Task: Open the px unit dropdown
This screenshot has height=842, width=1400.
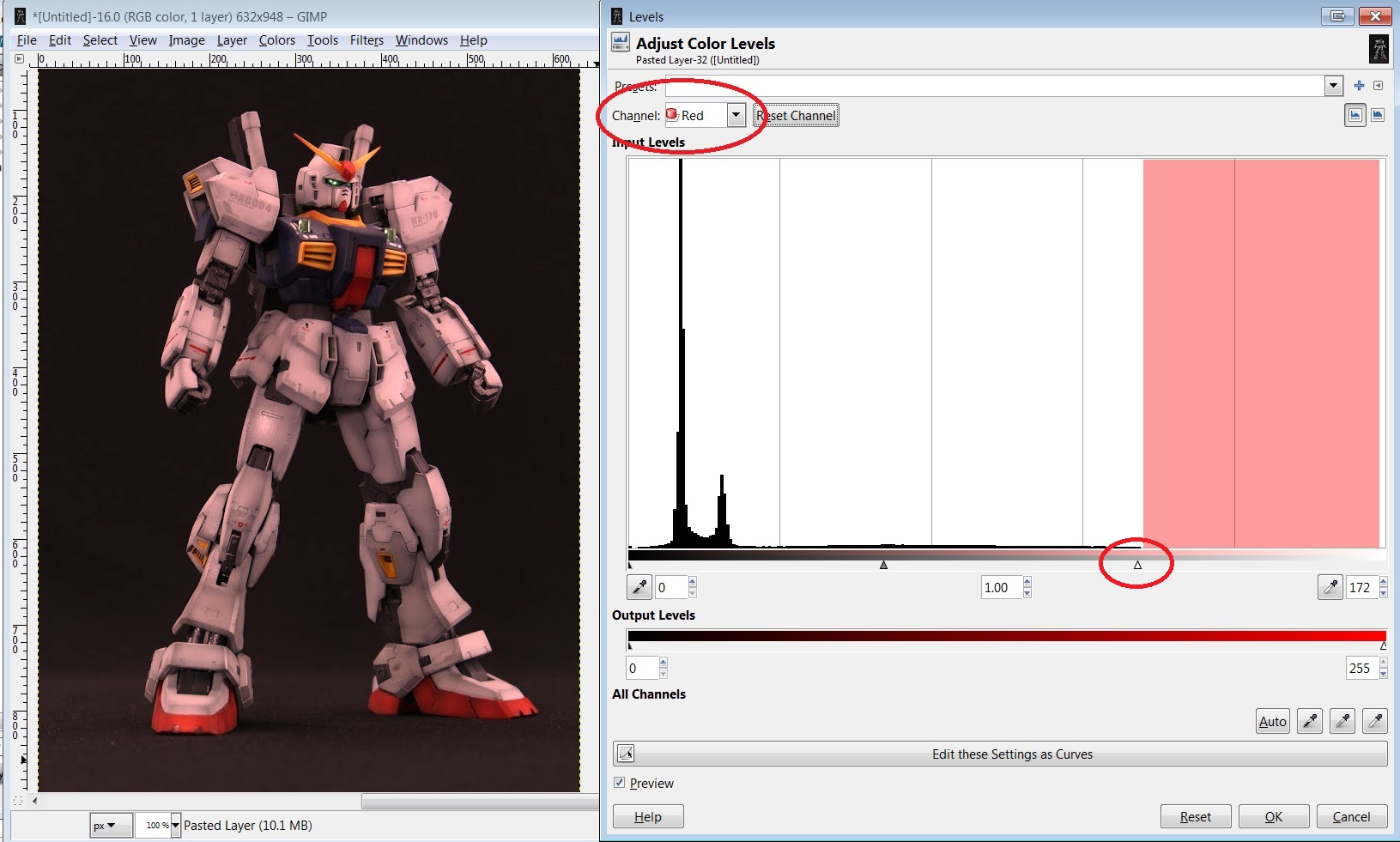Action: [111, 826]
